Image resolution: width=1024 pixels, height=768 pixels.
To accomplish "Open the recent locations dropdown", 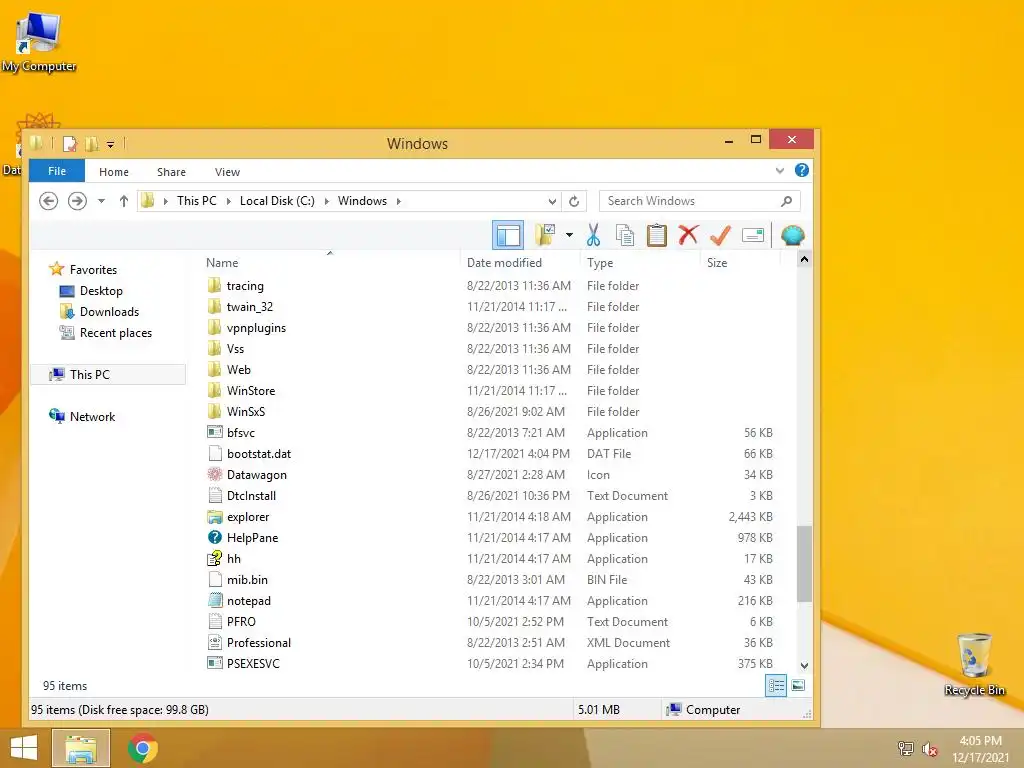I will point(101,201).
